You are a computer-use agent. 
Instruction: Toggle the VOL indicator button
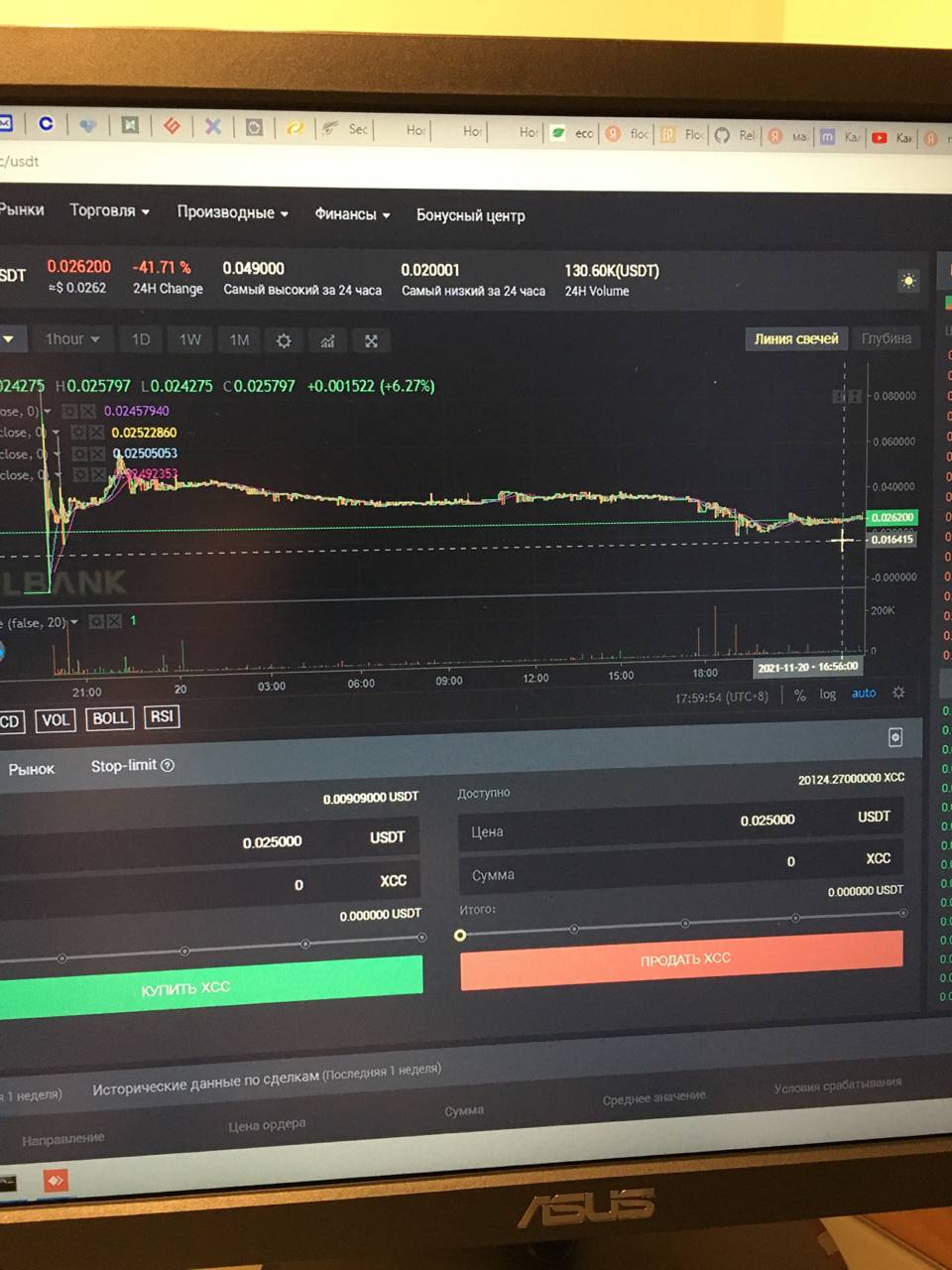coord(56,720)
